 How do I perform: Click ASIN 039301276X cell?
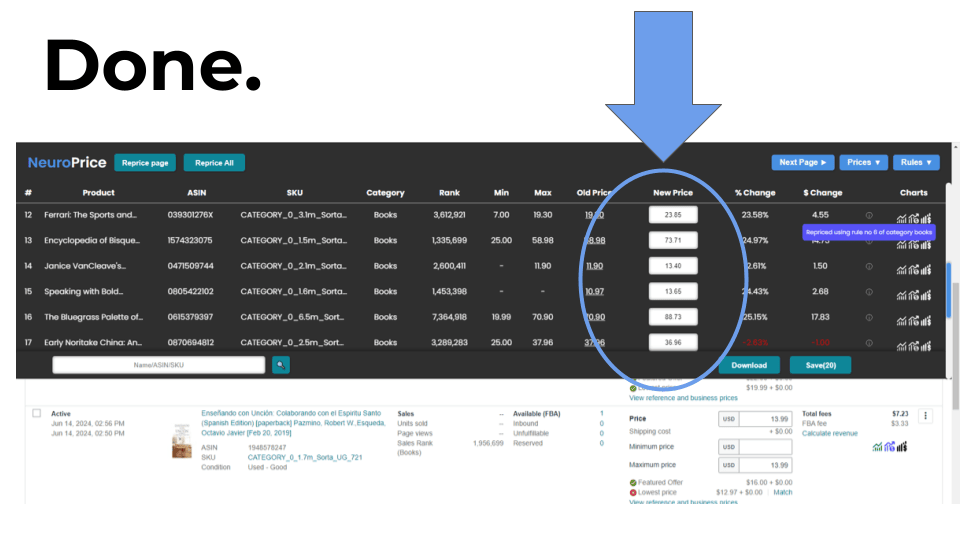190,215
